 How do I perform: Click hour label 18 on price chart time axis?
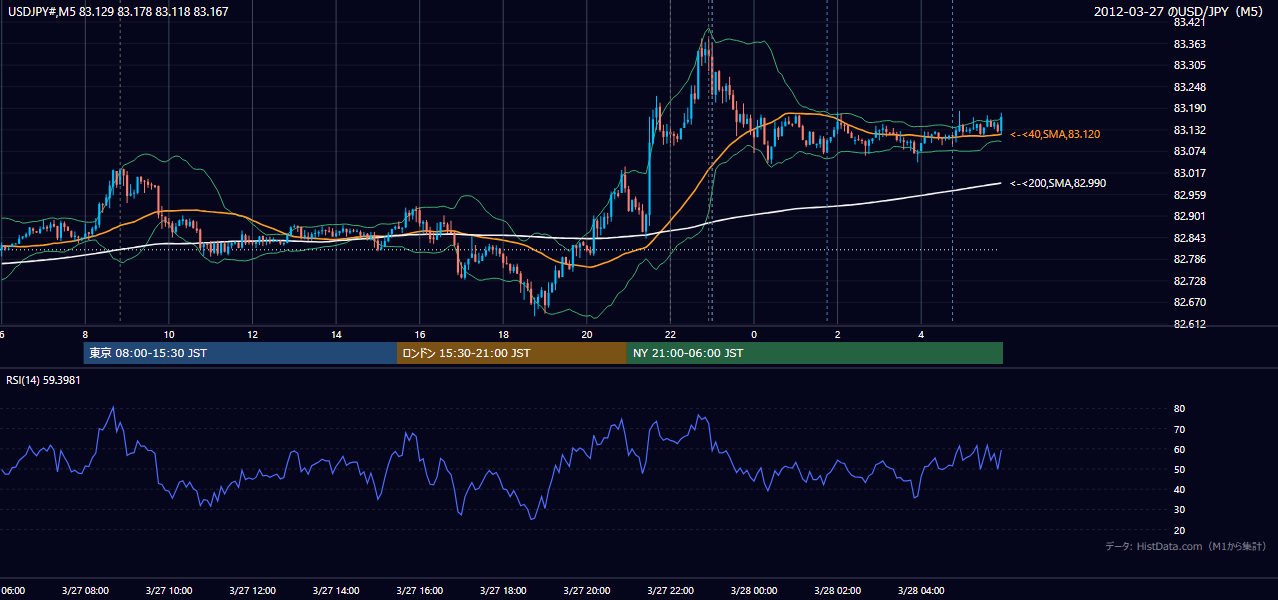click(503, 335)
